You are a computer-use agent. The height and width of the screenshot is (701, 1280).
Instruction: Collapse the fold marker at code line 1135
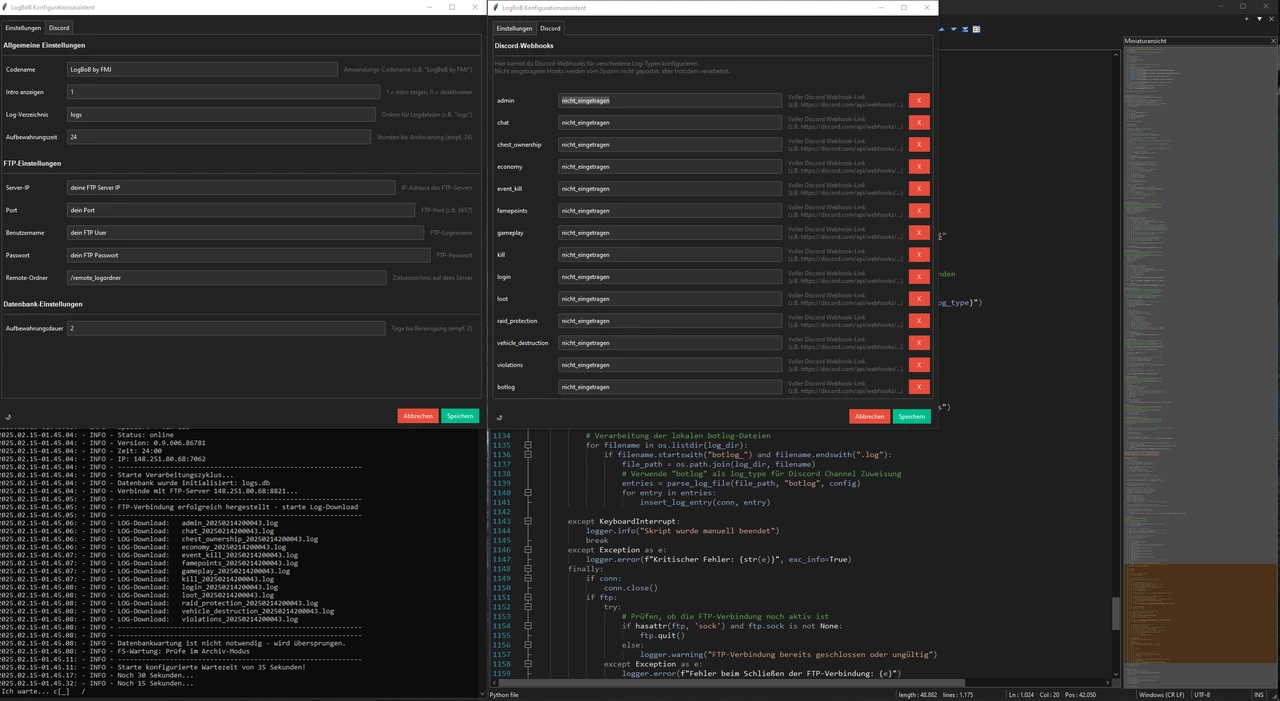[x=528, y=445]
